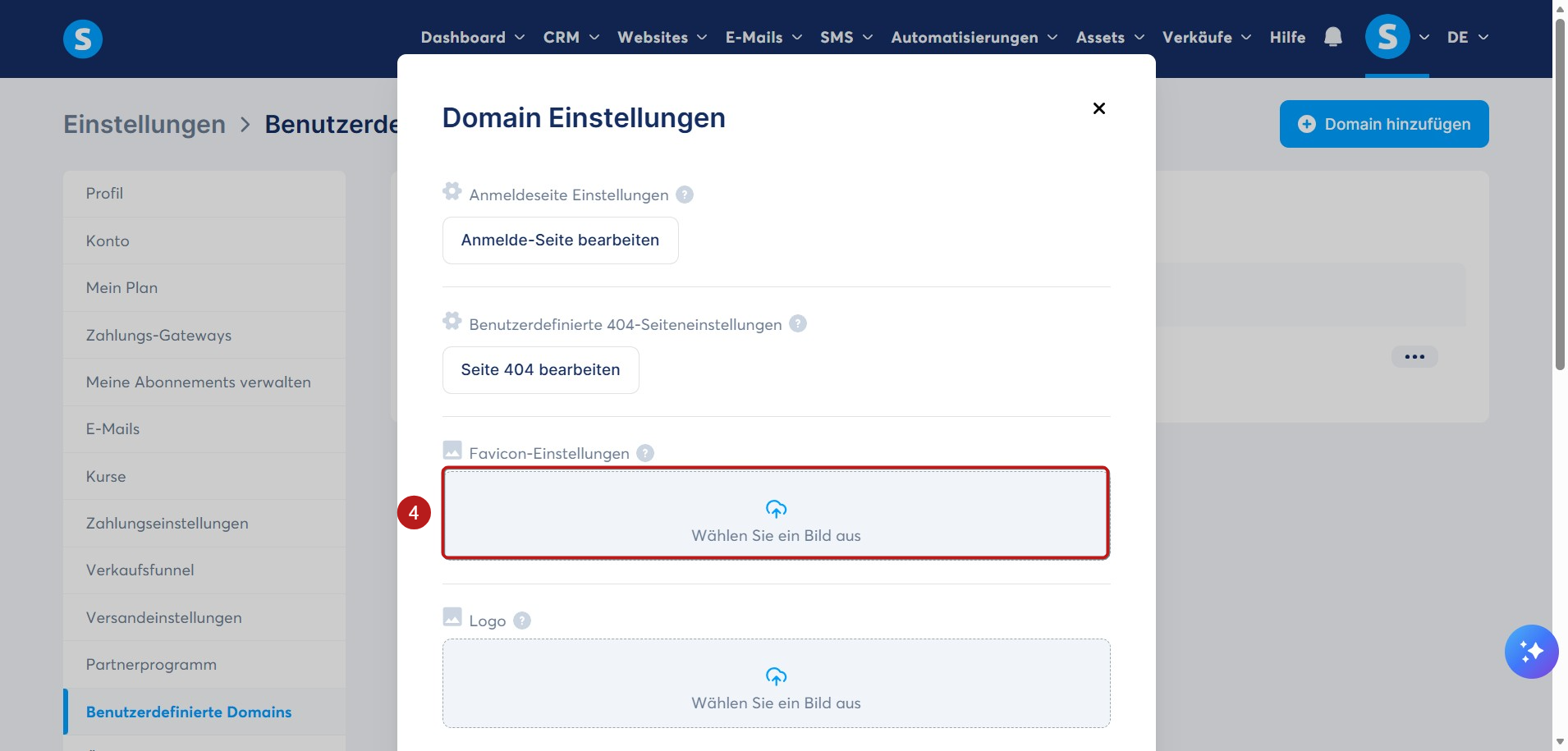The image size is (1568, 751).
Task: Choose an image in the Logo upload area
Action: tap(776, 684)
